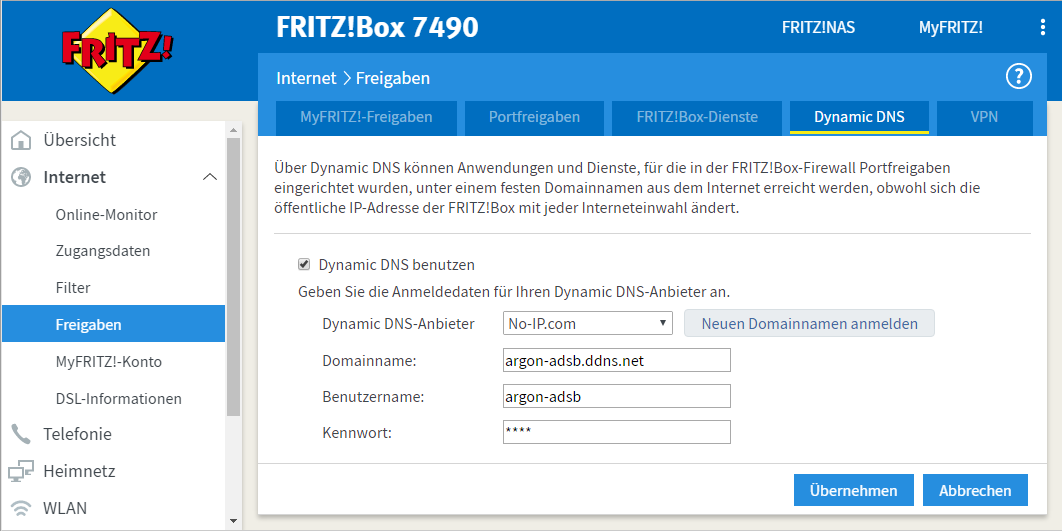Click the Abbrechen button
The image size is (1062, 531).
coord(975,490)
